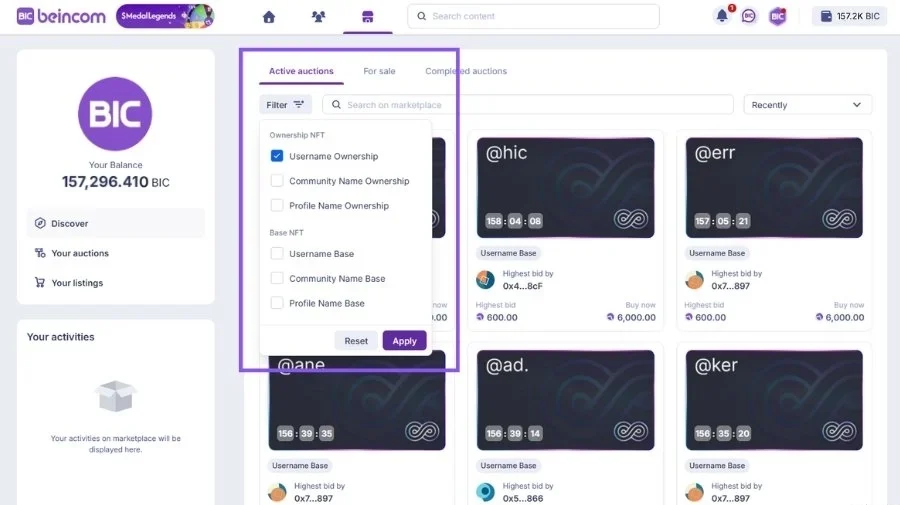This screenshot has height=505, width=900.
Task: Uncheck Username Ownership checkbox
Action: pyautogui.click(x=277, y=156)
